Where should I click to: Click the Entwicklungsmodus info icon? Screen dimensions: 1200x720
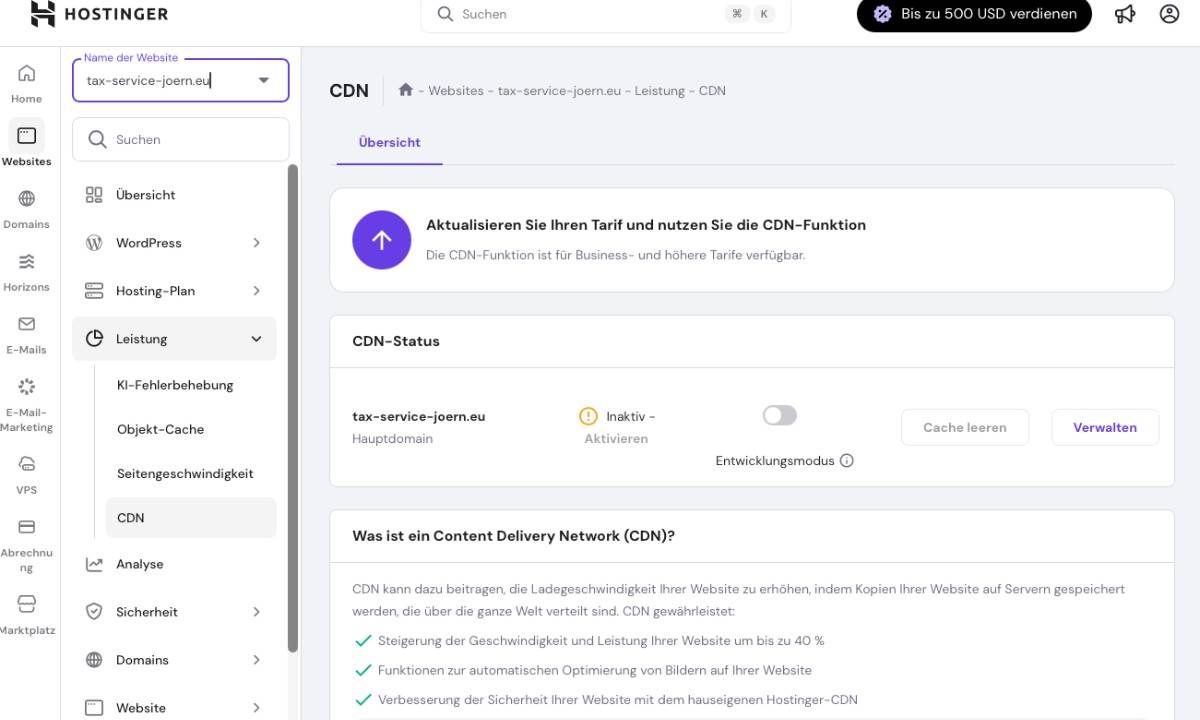(847, 461)
